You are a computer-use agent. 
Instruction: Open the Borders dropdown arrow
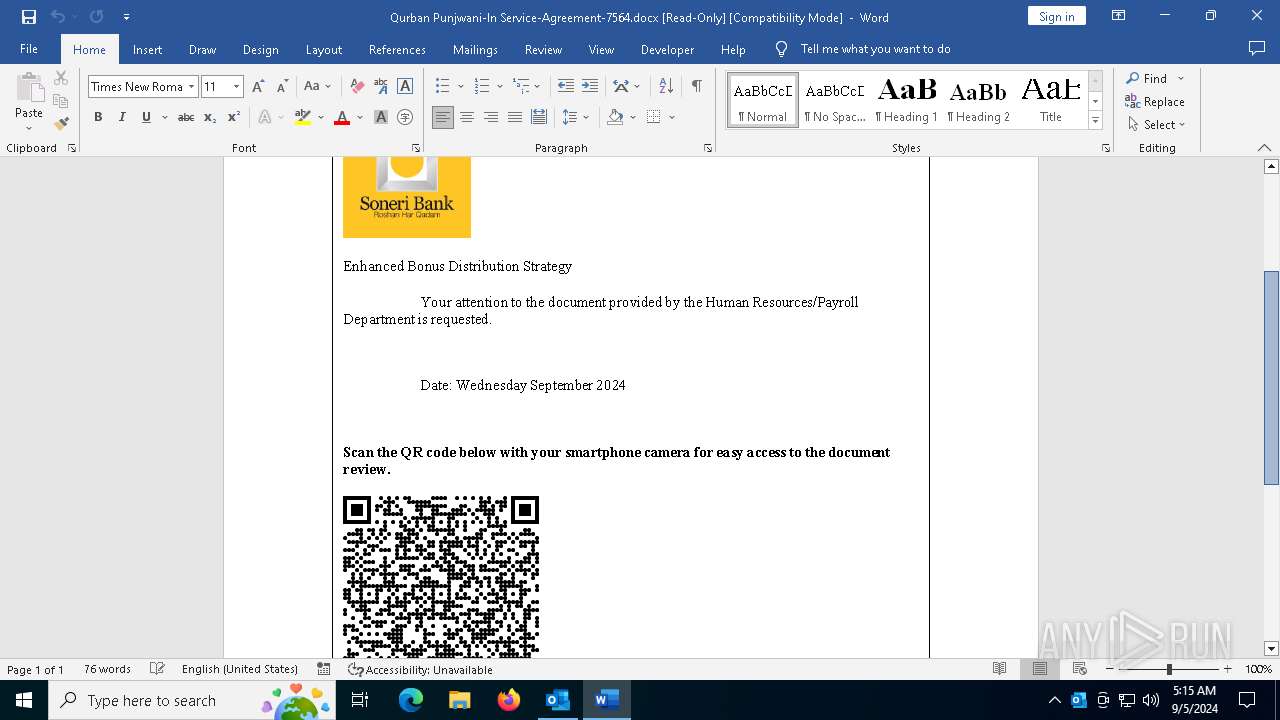click(x=672, y=117)
